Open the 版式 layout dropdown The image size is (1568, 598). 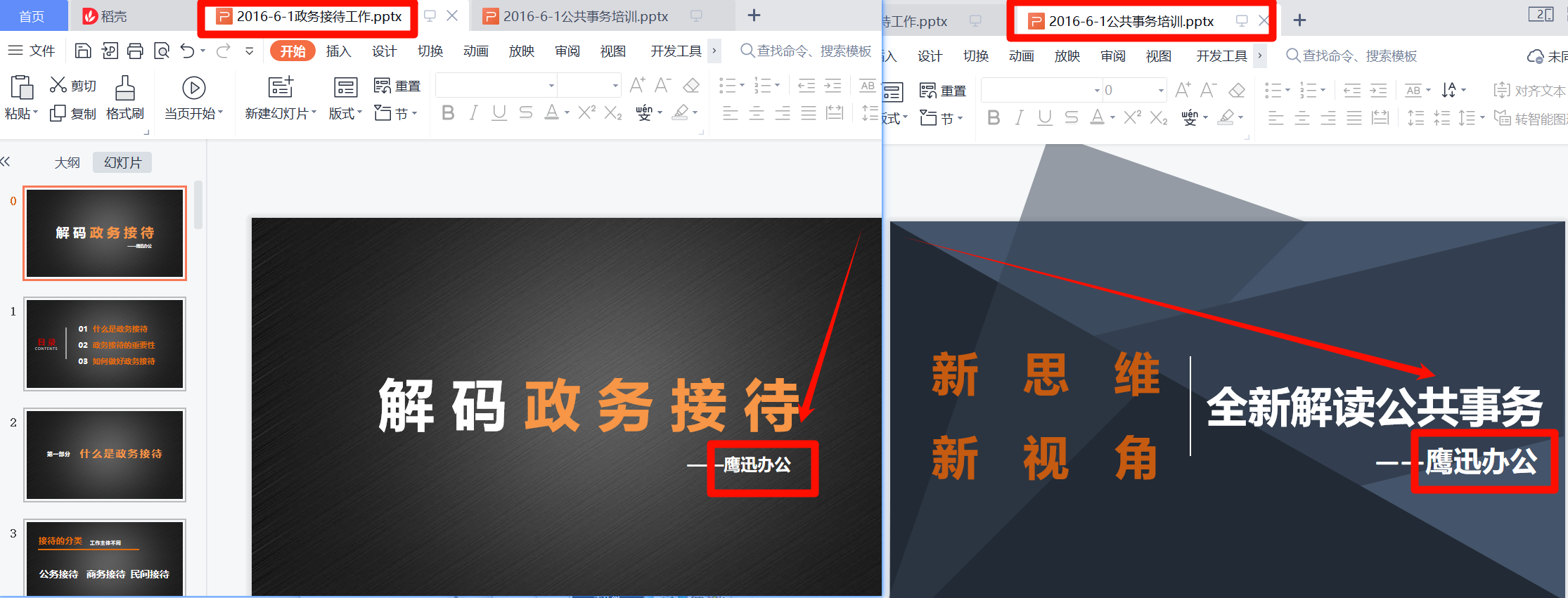345,114
